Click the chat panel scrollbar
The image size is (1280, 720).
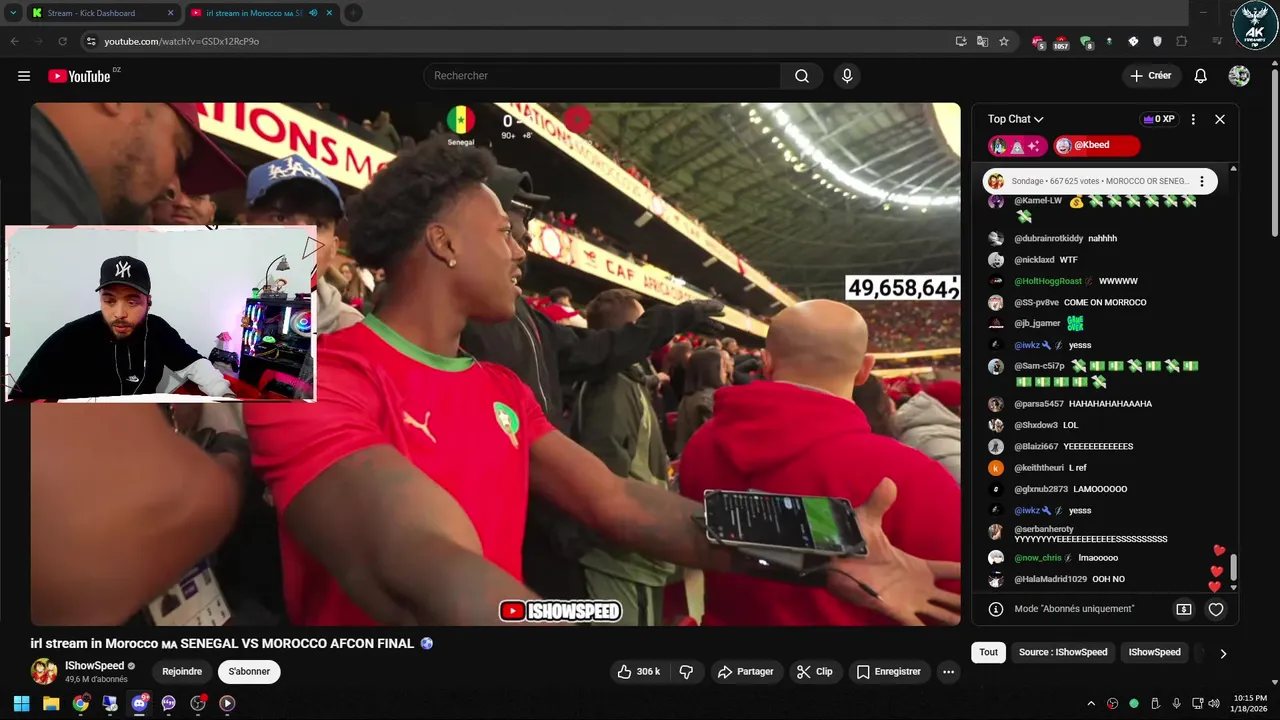click(1233, 568)
